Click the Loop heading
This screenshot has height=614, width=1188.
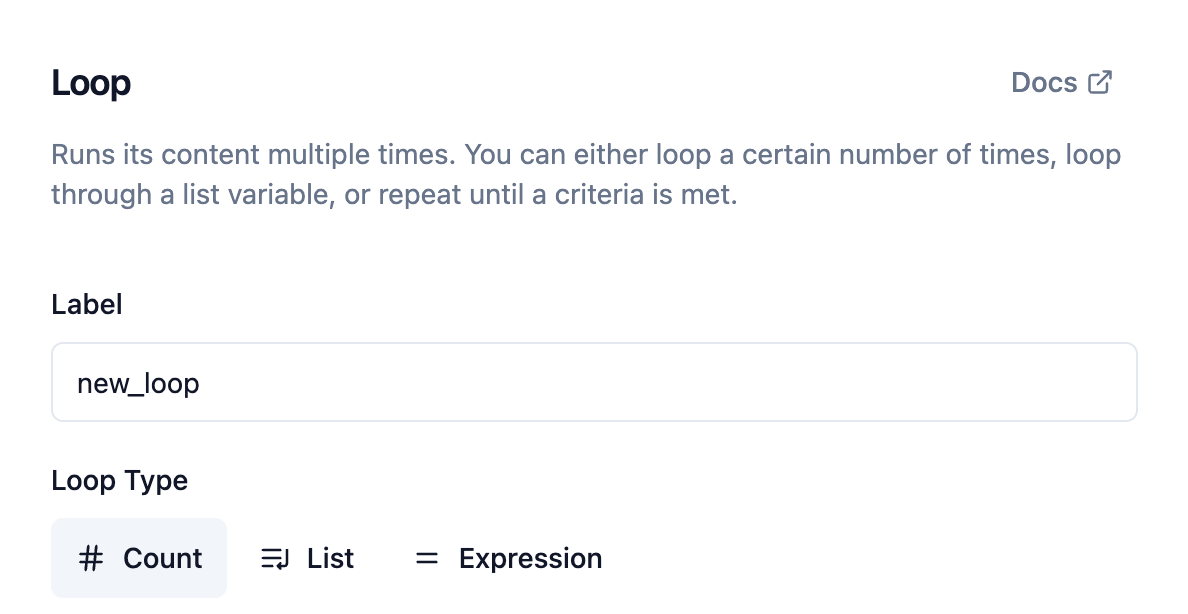(90, 83)
